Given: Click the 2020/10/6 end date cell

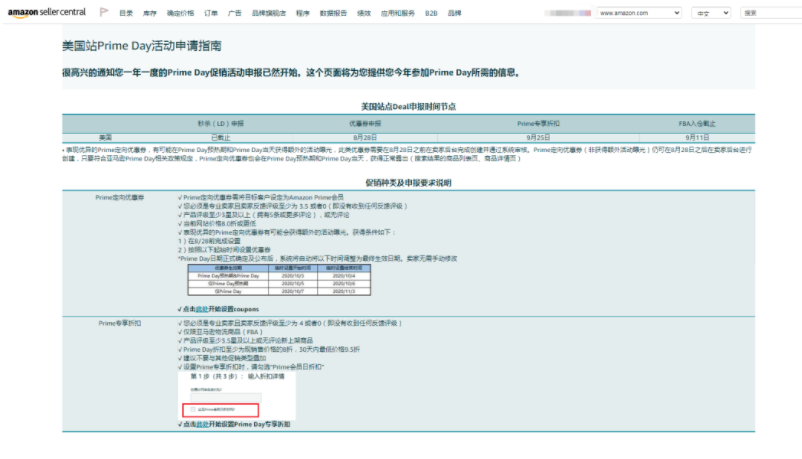Looking at the screenshot, I should (x=344, y=283).
